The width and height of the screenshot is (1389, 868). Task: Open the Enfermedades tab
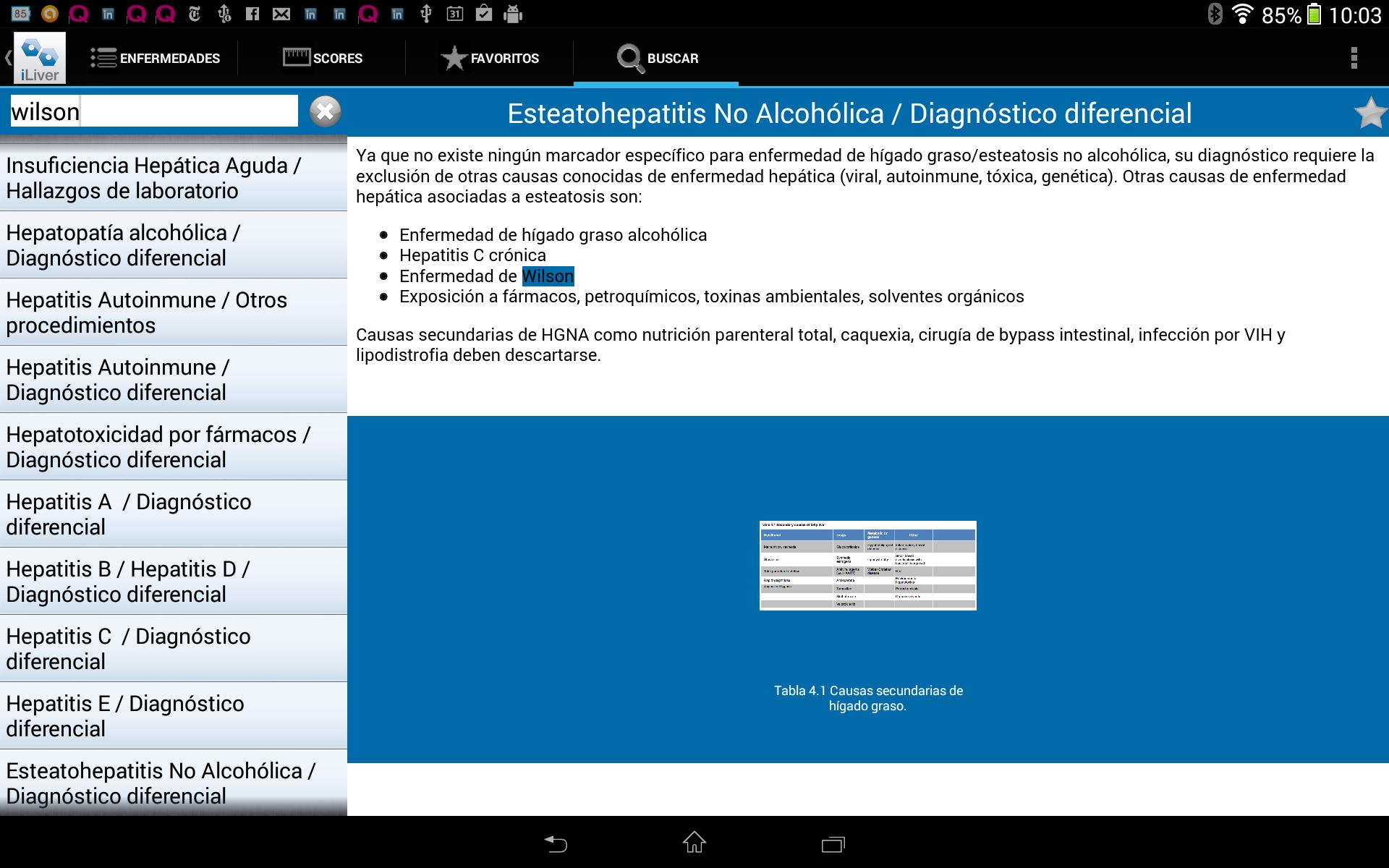(x=155, y=59)
